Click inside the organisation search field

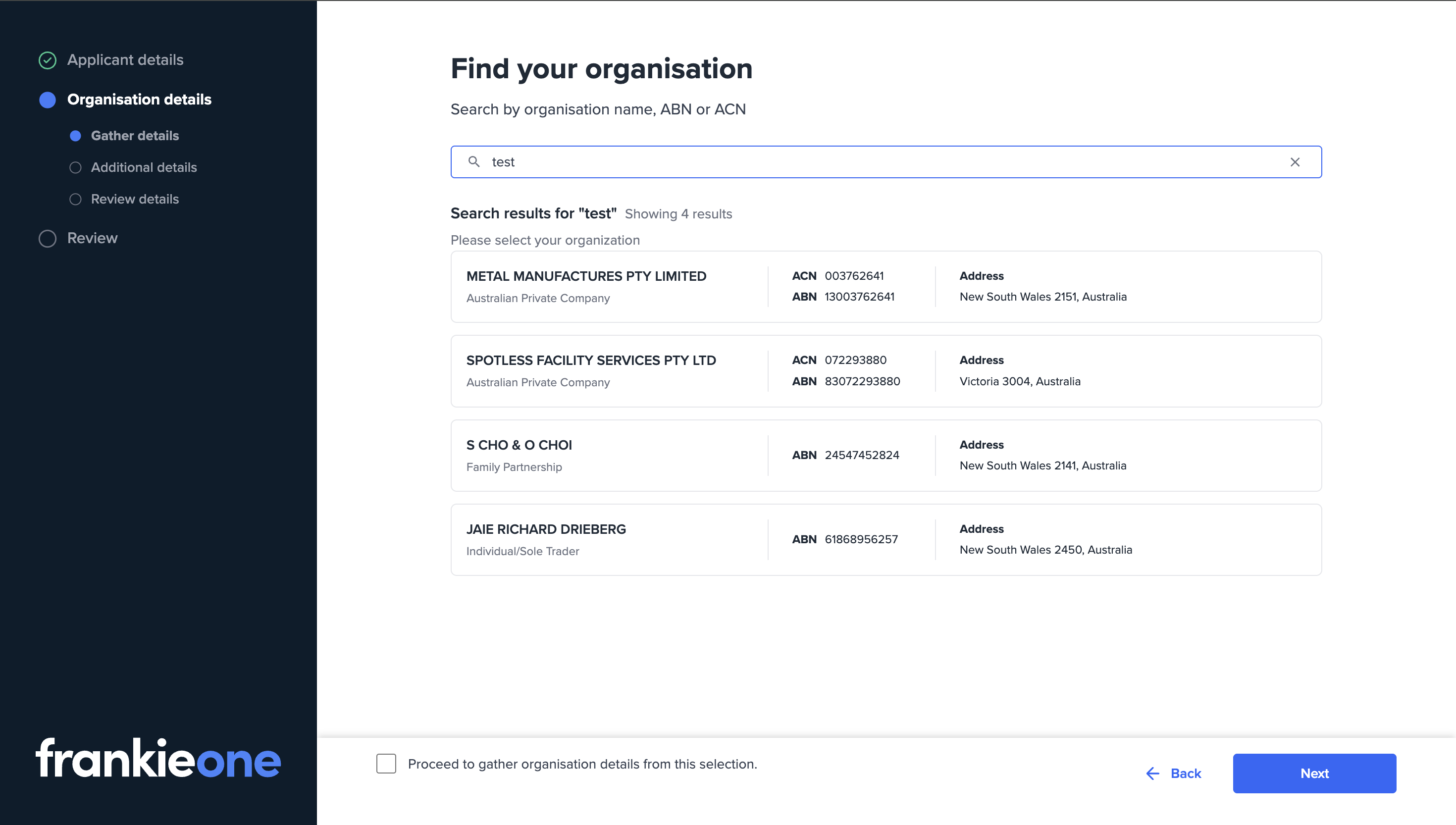click(793, 162)
